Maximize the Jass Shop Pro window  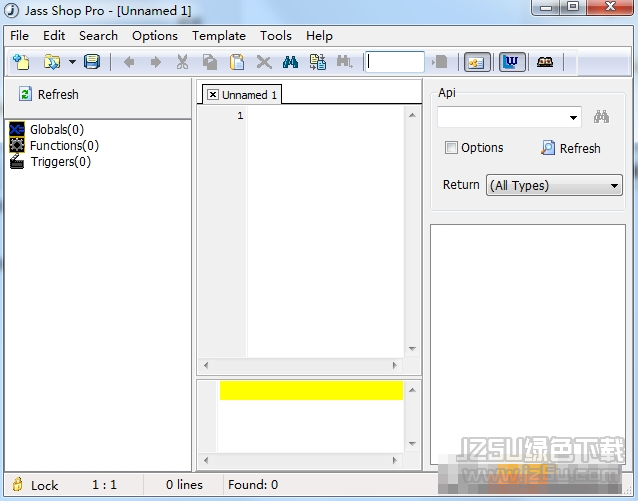click(x=573, y=7)
